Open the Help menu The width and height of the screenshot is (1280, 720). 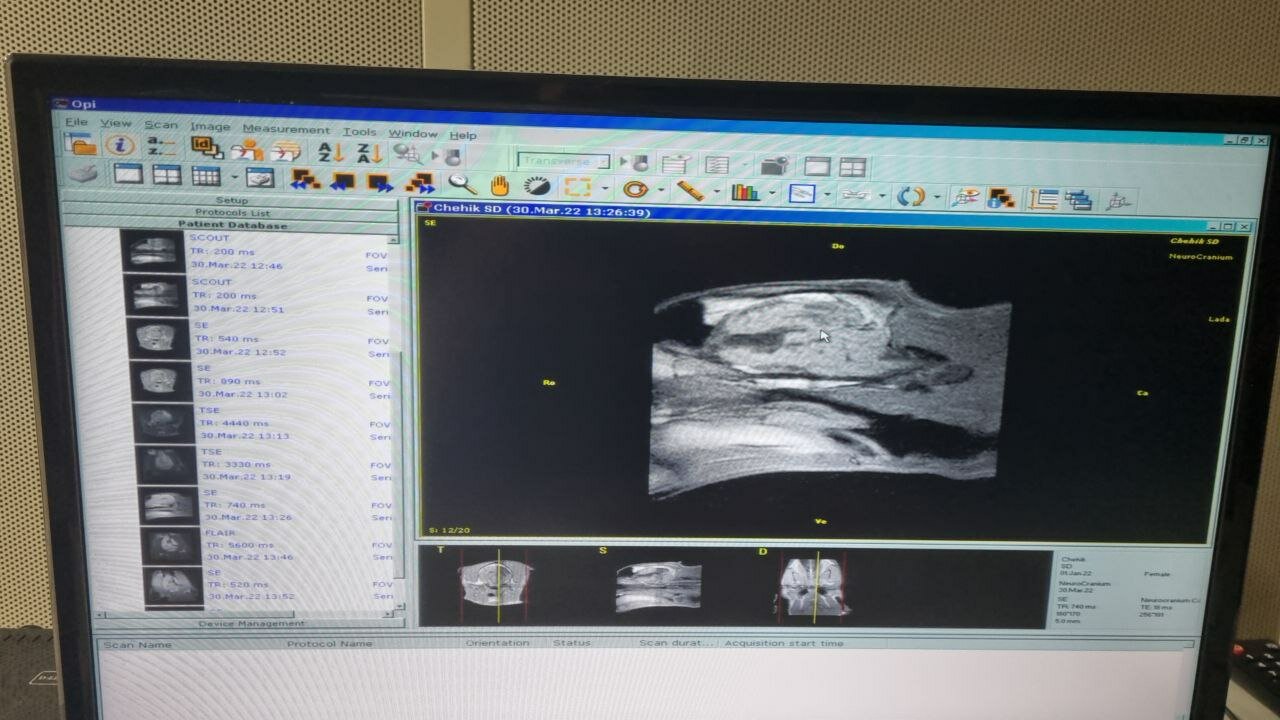point(463,135)
